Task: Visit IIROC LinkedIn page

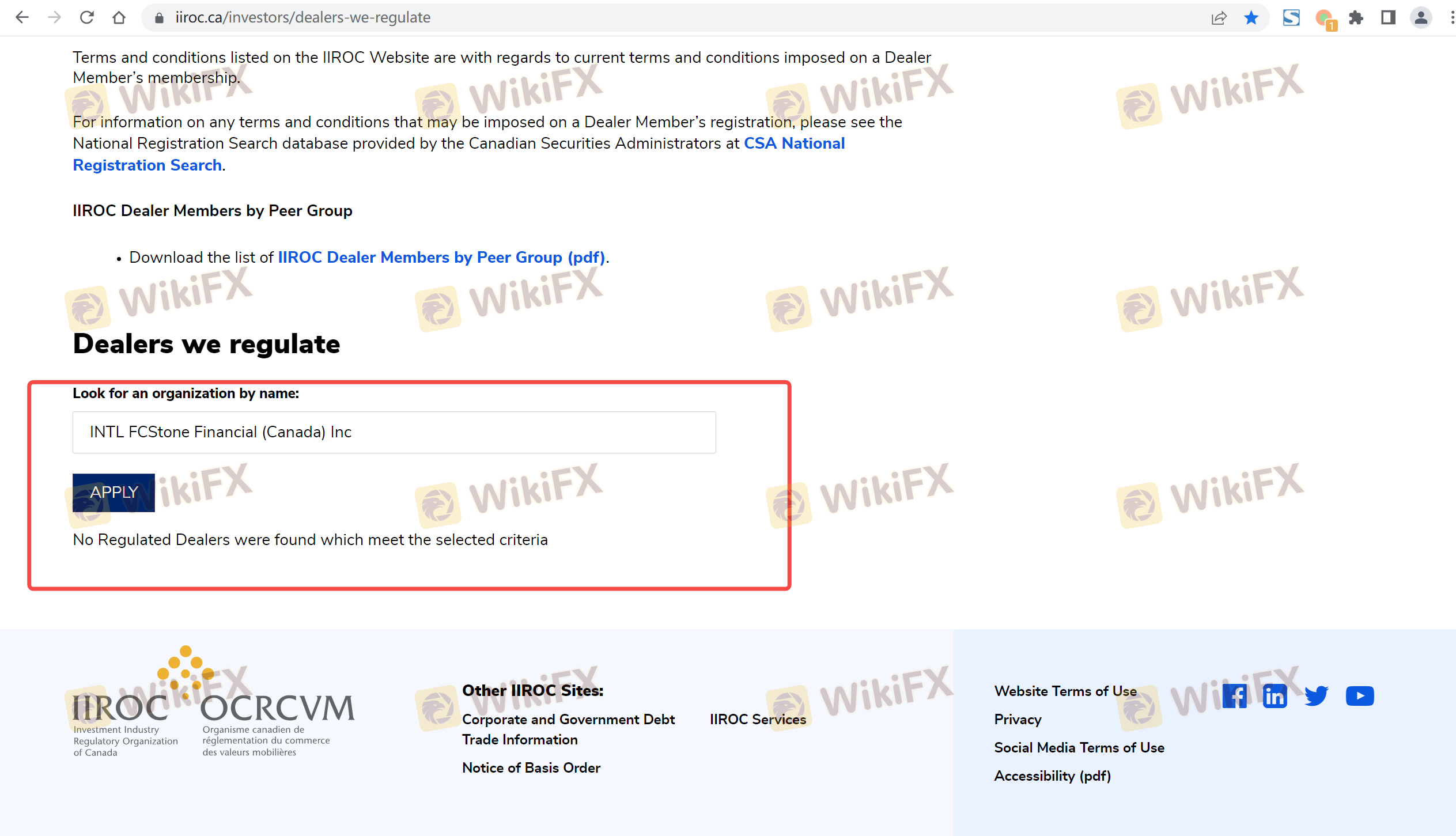Action: (1275, 696)
